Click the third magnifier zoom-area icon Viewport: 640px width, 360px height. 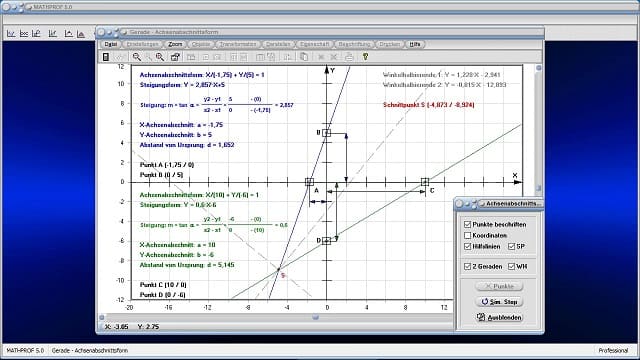(x=160, y=57)
